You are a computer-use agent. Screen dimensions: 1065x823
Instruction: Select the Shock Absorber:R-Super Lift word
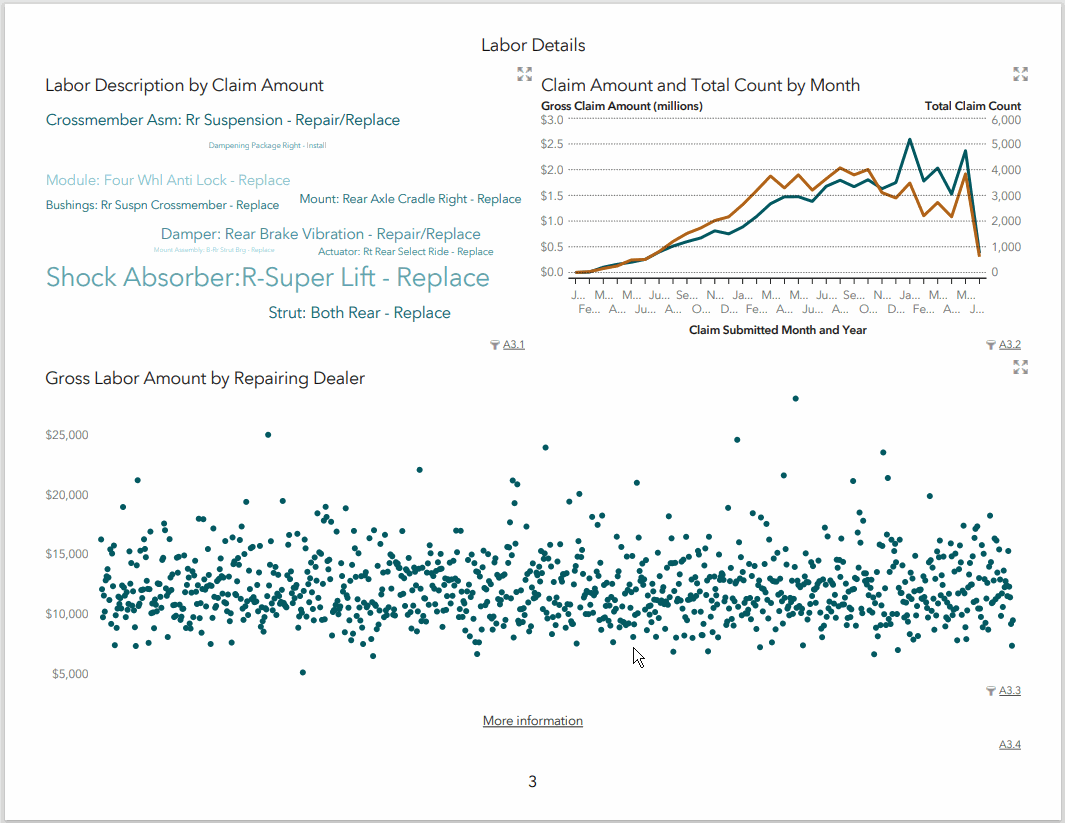tap(268, 277)
